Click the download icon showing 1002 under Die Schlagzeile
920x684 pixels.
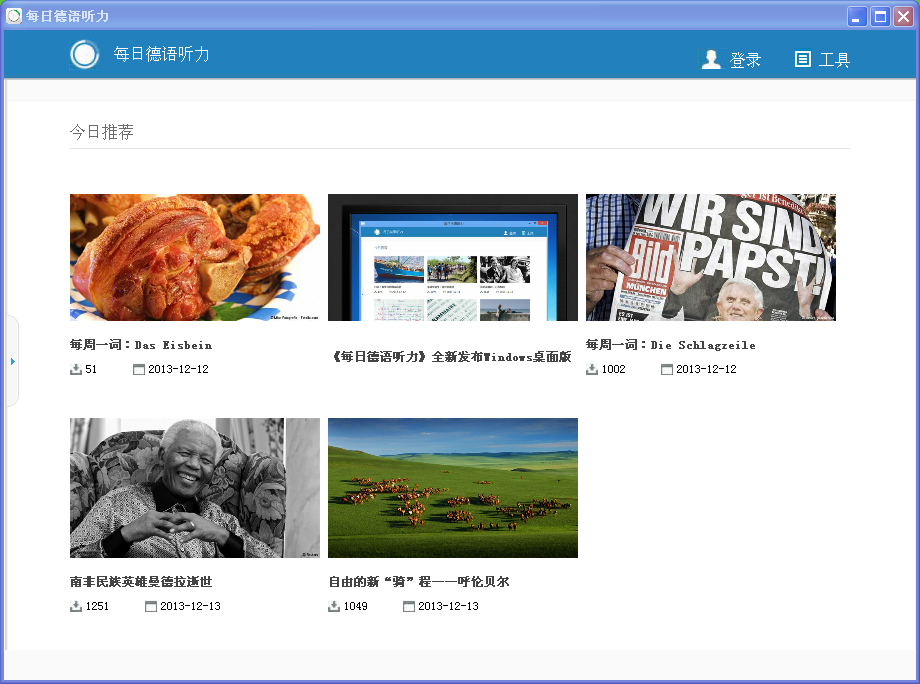point(589,368)
